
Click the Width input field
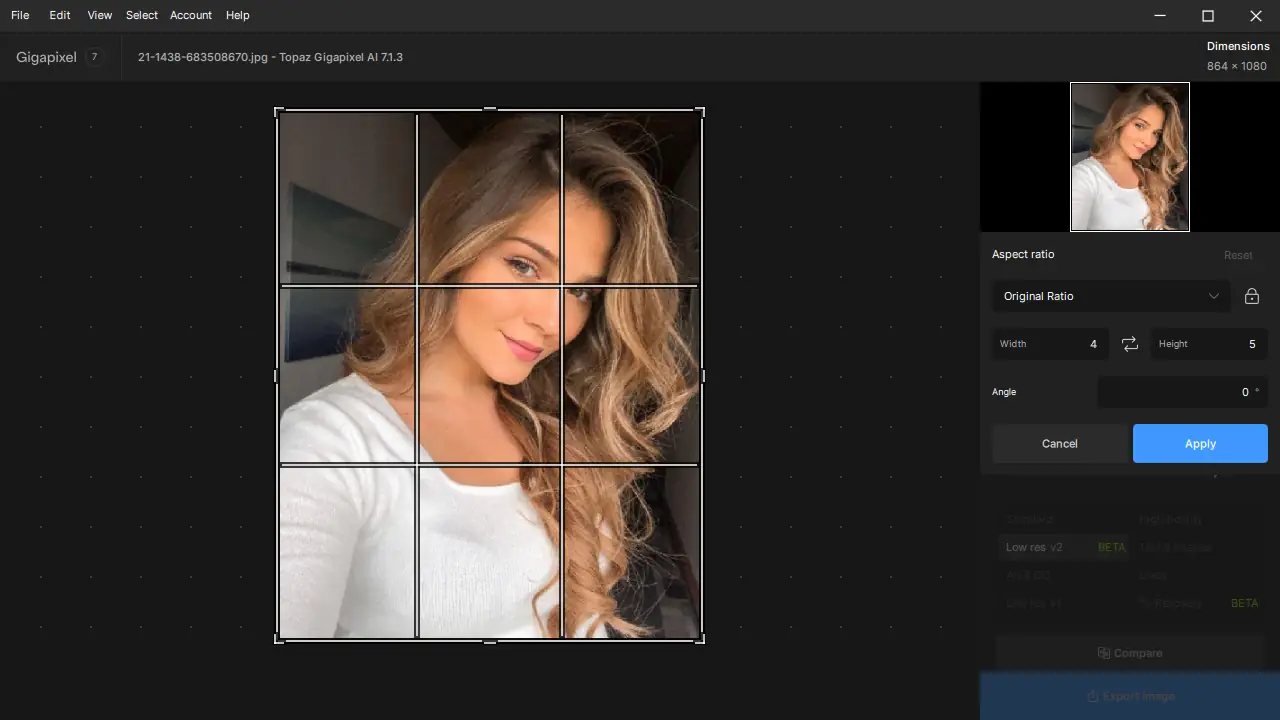(x=1050, y=344)
